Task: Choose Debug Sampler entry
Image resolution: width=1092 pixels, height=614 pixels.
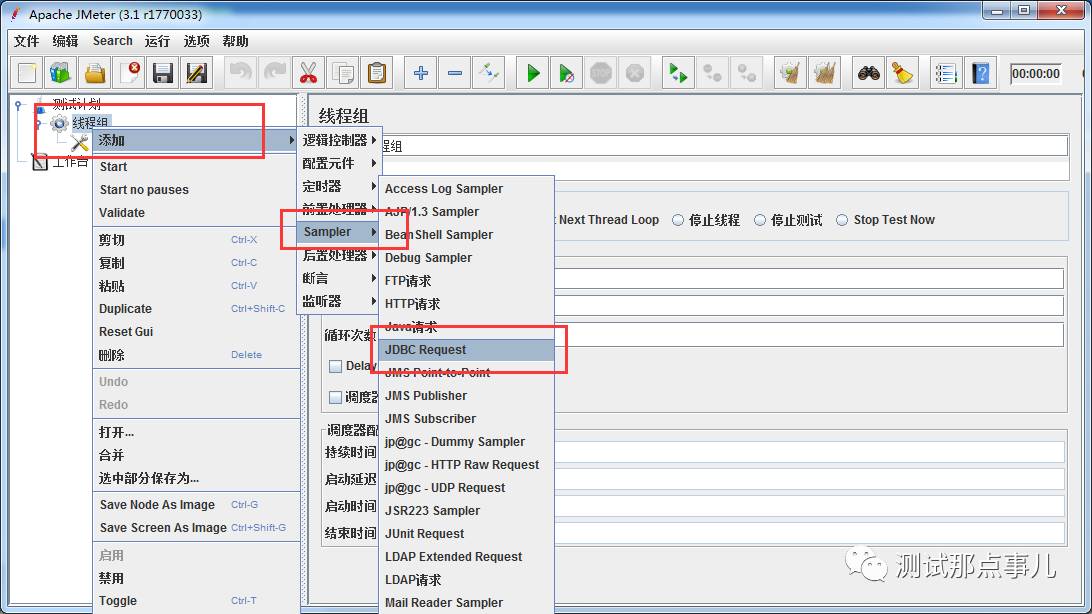Action: tap(466, 258)
